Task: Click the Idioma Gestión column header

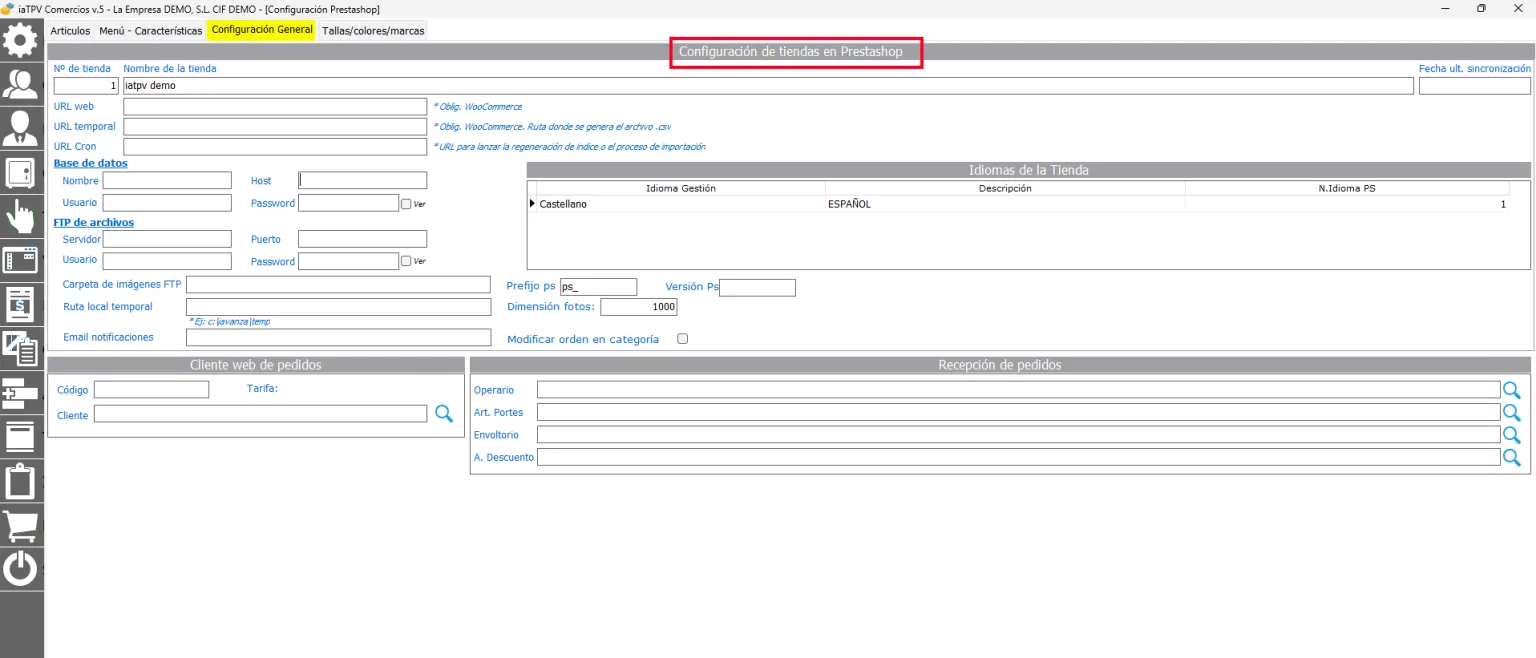Action: tap(681, 188)
